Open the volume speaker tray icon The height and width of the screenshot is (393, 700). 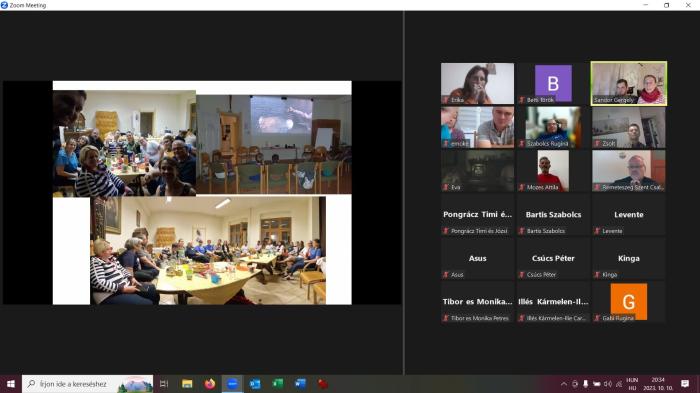pyautogui.click(x=608, y=384)
